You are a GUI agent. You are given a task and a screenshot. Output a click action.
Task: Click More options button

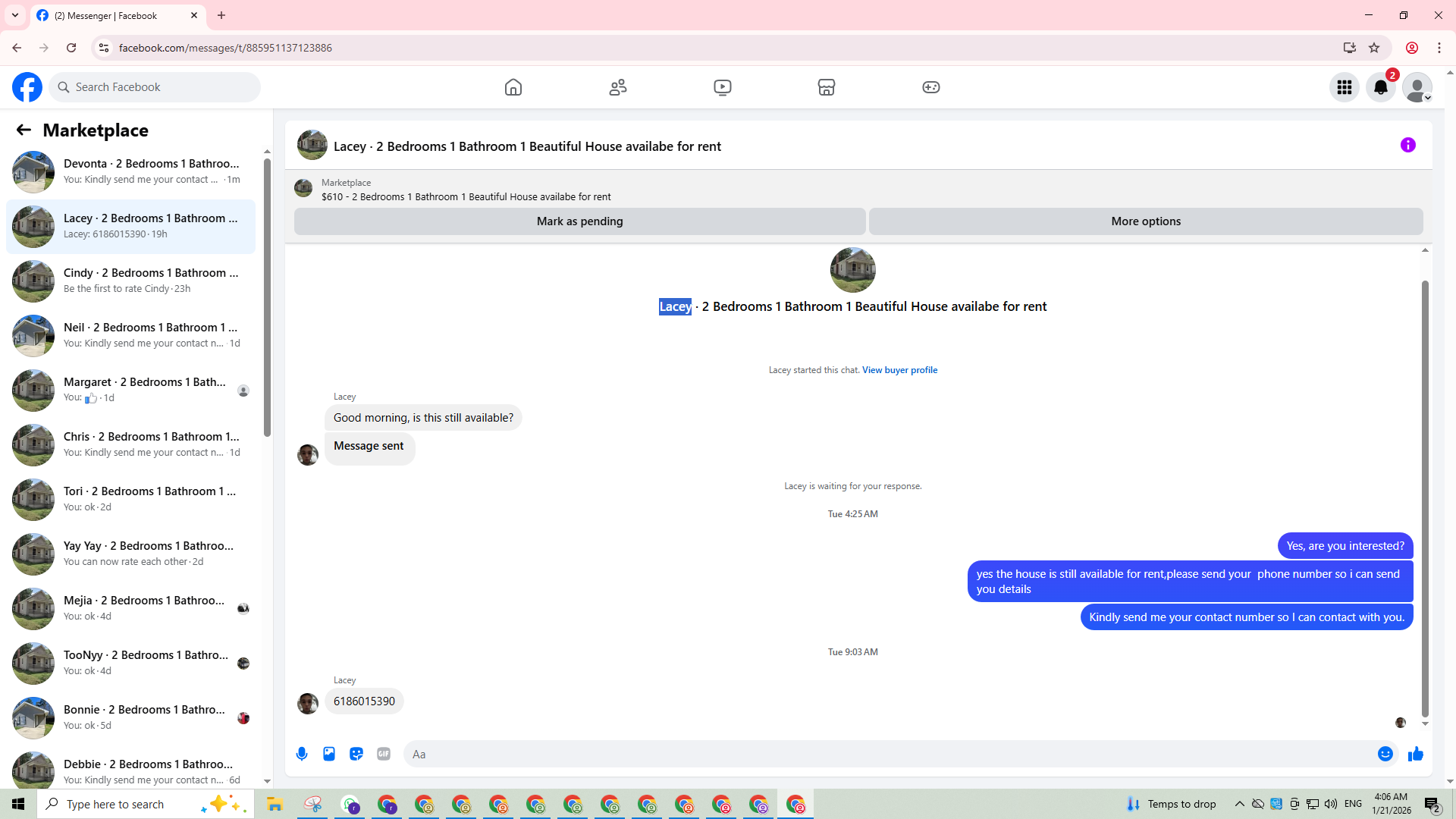tap(1145, 221)
